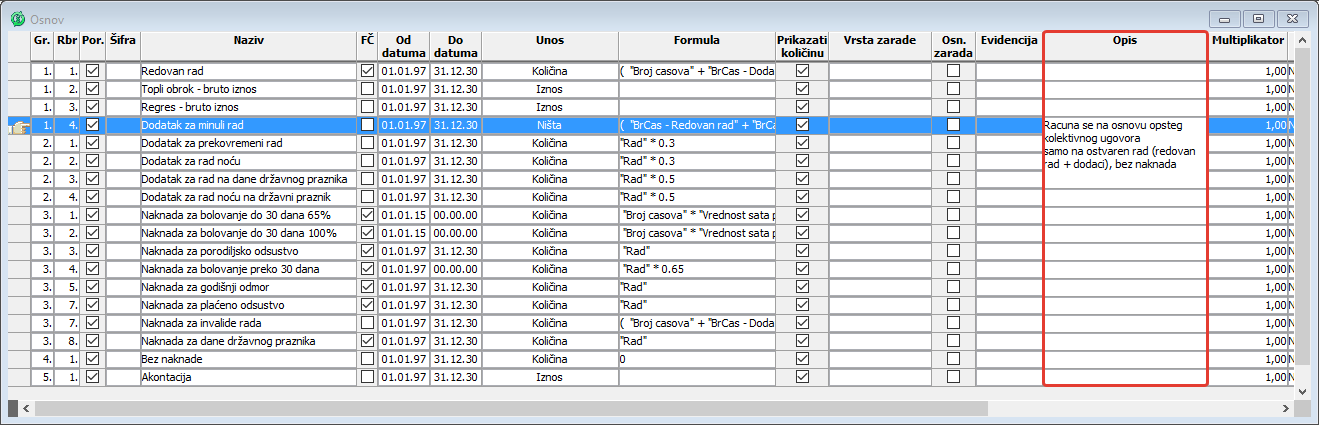The image size is (1319, 425).
Task: Minimize the Osnov window
Action: [1225, 17]
